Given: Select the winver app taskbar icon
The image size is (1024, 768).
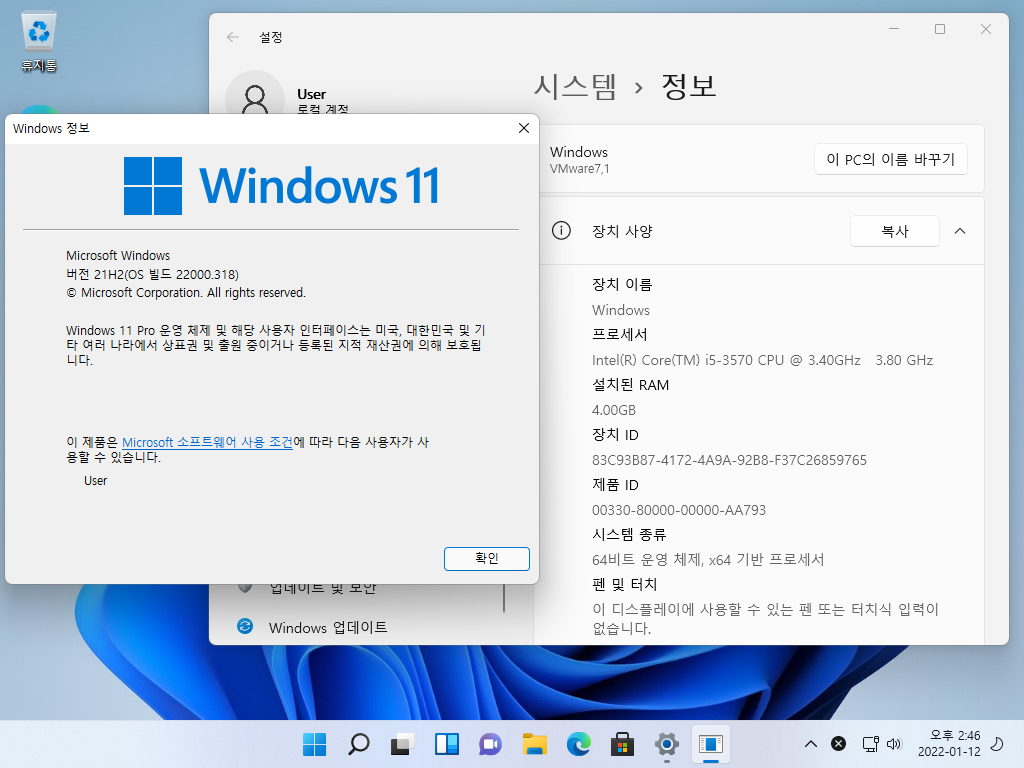Looking at the screenshot, I should pyautogui.click(x=711, y=744).
